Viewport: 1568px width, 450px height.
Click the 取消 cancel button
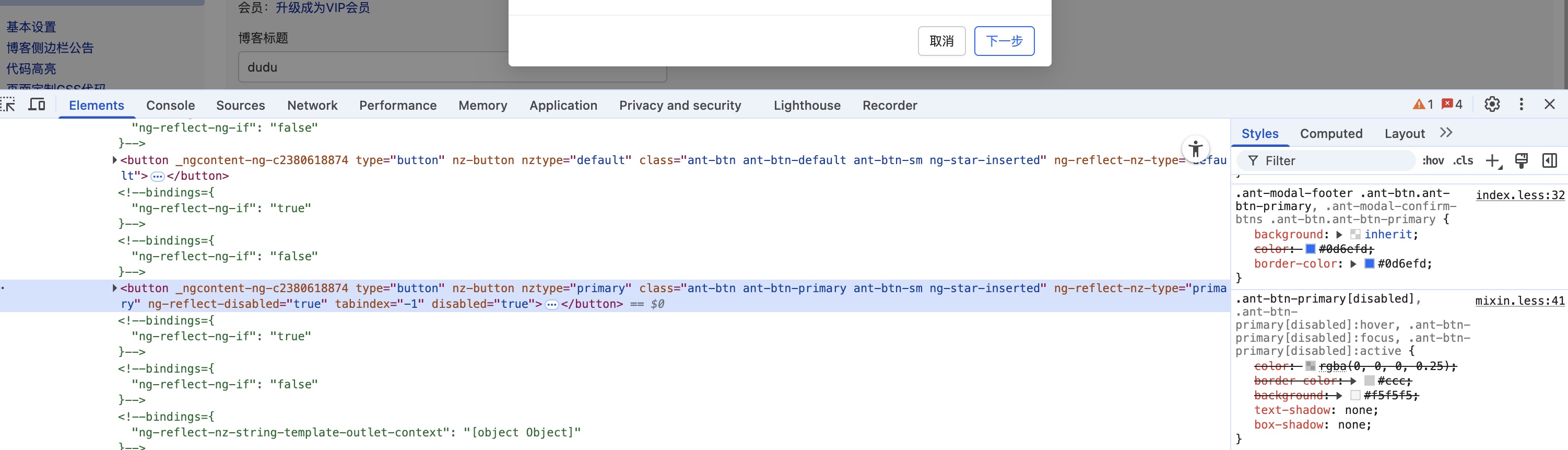pyautogui.click(x=941, y=41)
